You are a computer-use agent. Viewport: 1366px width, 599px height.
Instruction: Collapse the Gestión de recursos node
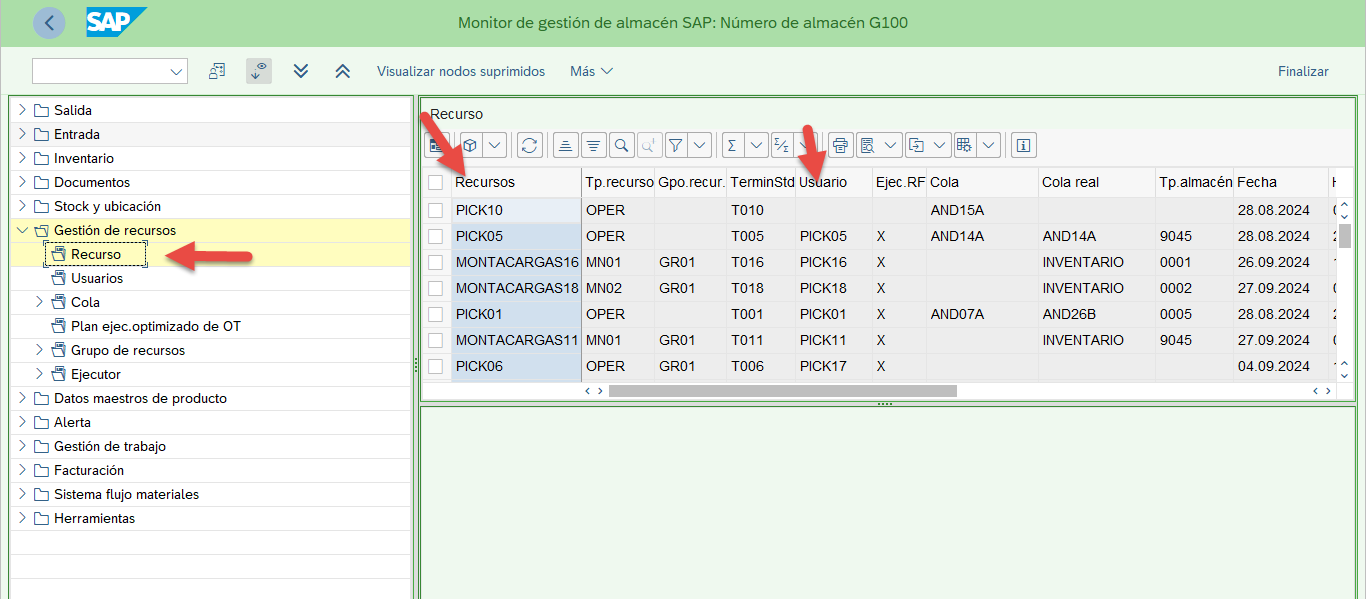pos(21,228)
